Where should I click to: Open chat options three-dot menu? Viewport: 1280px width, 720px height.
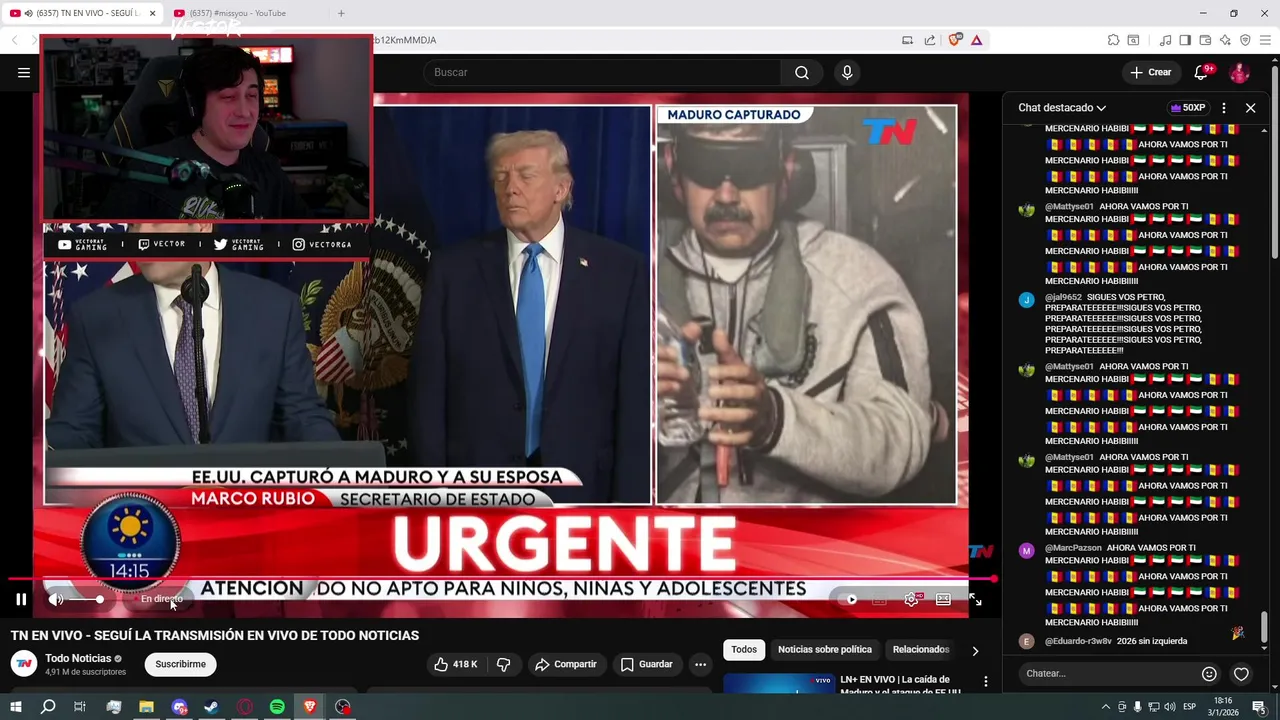click(1224, 108)
